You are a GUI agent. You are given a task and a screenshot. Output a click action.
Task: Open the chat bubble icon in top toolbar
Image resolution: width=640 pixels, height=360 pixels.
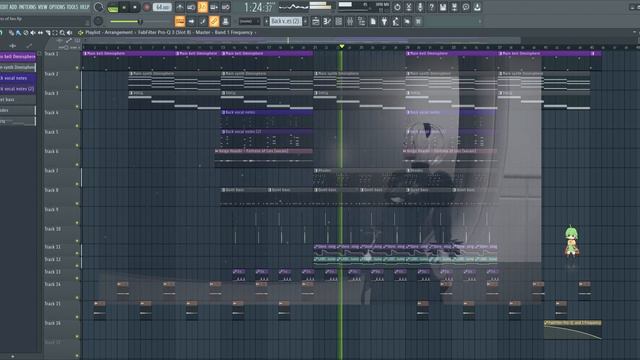pos(466,7)
